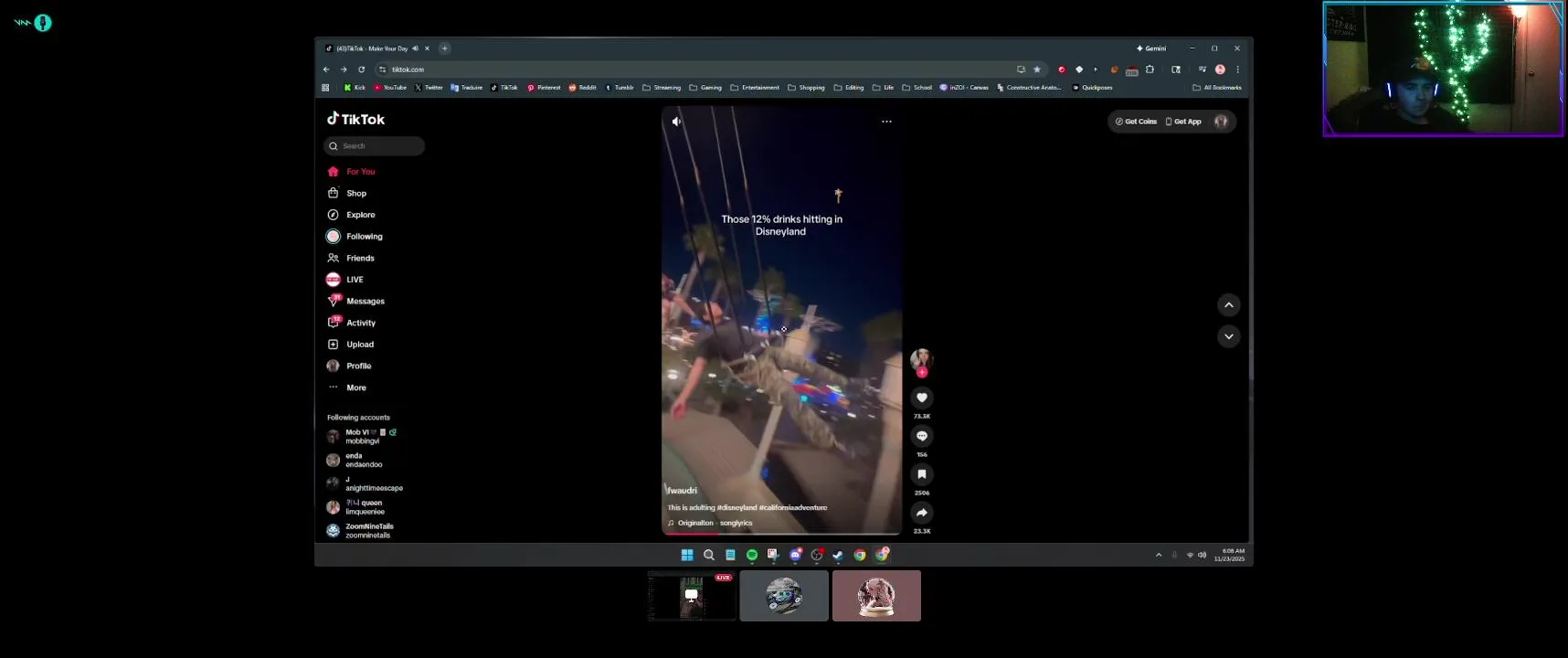Open a new browser tab
This screenshot has width=1568, height=658.
445,48
